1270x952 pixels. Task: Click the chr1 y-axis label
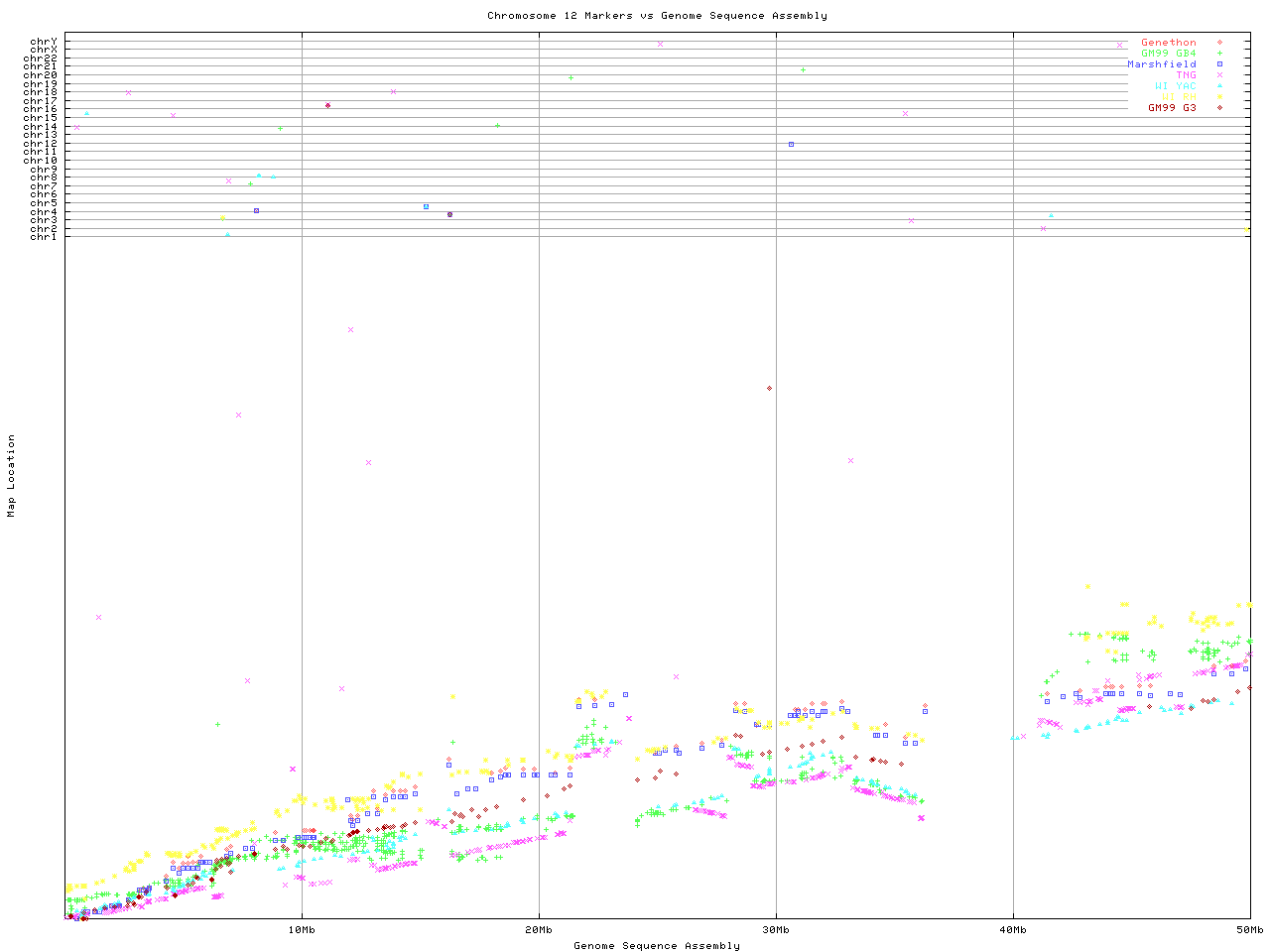[x=44, y=237]
